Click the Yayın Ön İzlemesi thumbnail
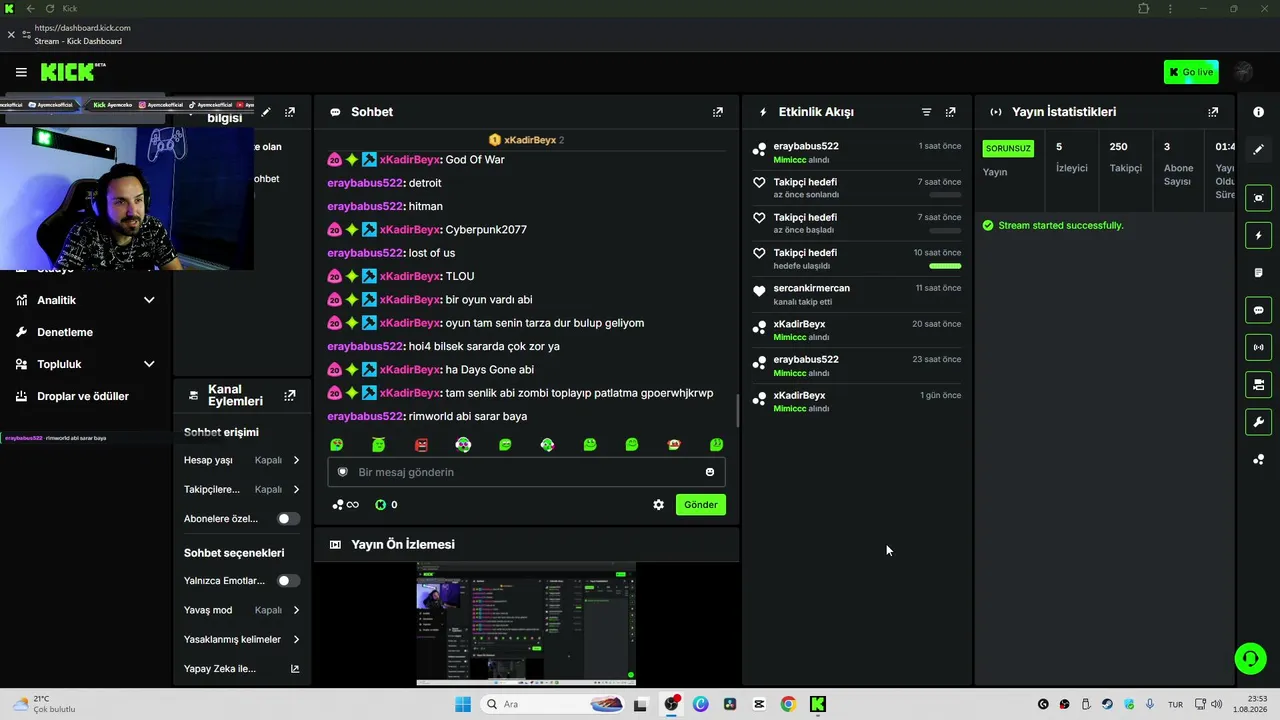 coord(526,624)
